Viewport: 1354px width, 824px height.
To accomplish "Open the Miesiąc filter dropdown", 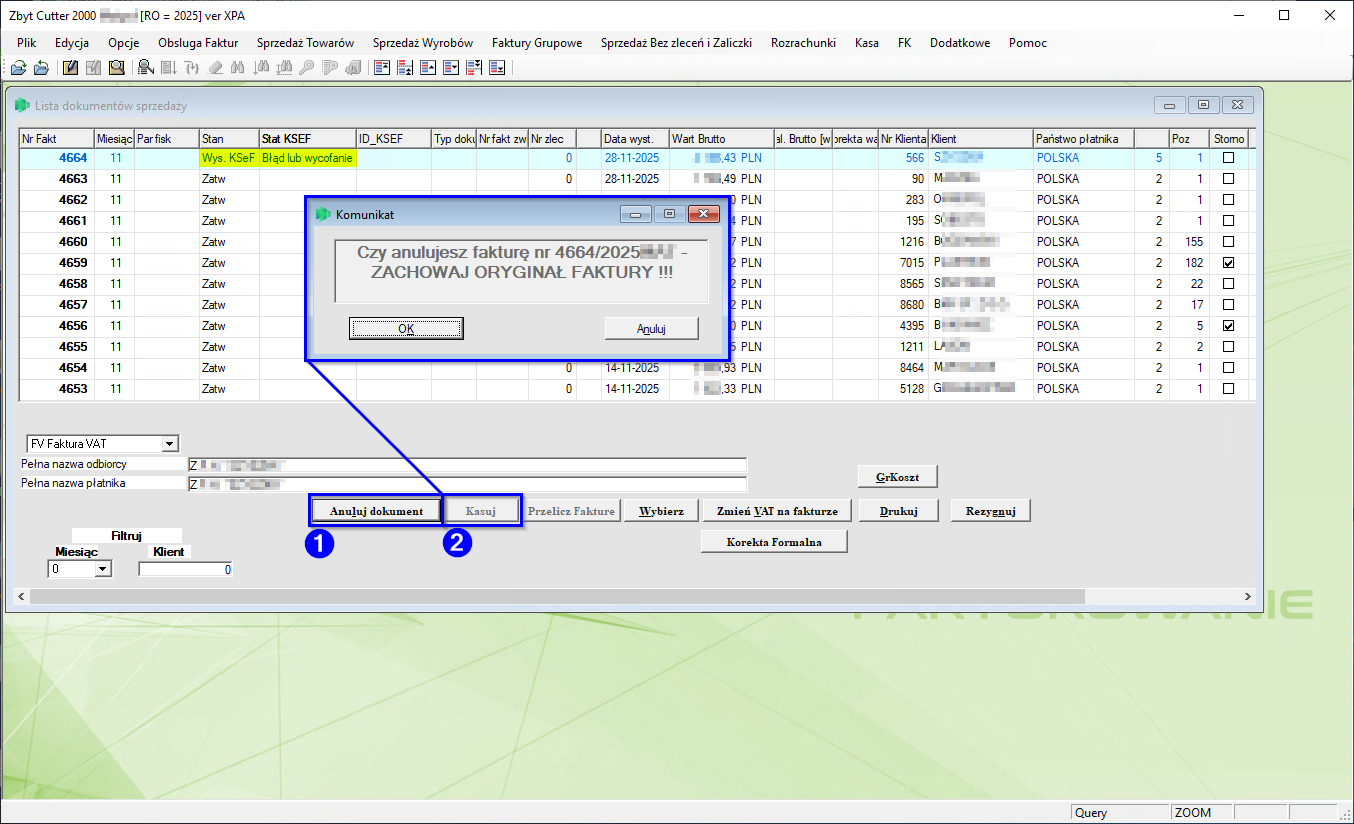I will tap(102, 569).
